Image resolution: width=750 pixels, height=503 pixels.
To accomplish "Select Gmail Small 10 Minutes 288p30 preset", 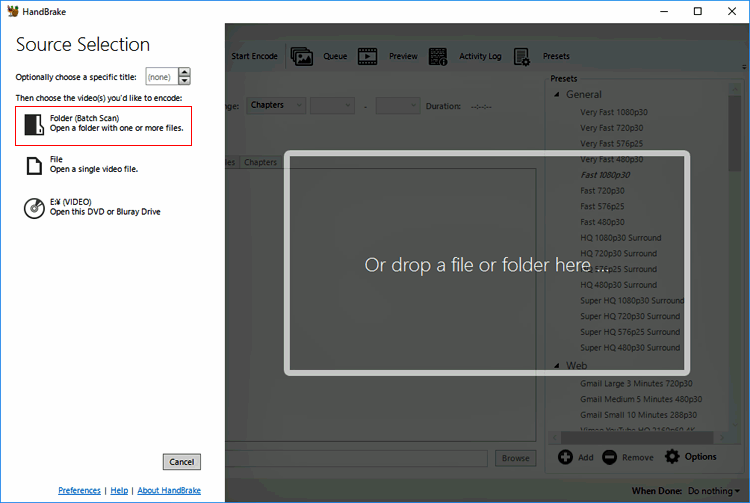I will [639, 415].
